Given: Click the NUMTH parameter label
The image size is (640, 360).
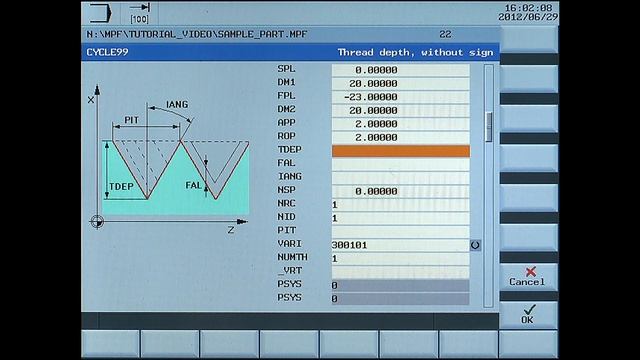Looking at the screenshot, I should pos(292,257).
